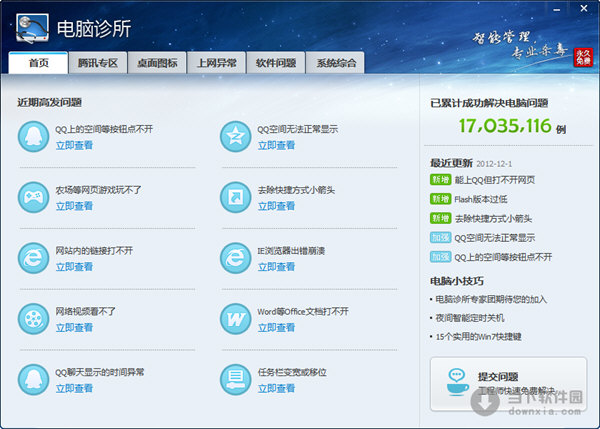Click the shortcut arrow icon for 去除快捷方式小箭头

(236, 197)
